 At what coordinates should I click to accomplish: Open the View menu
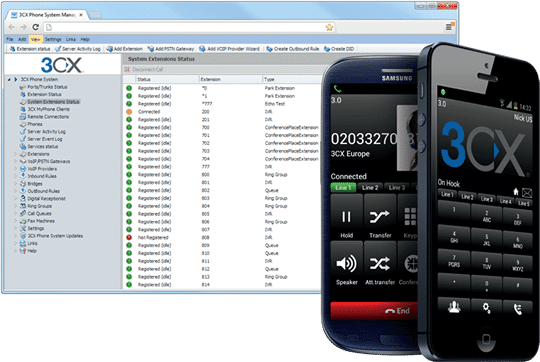35,39
